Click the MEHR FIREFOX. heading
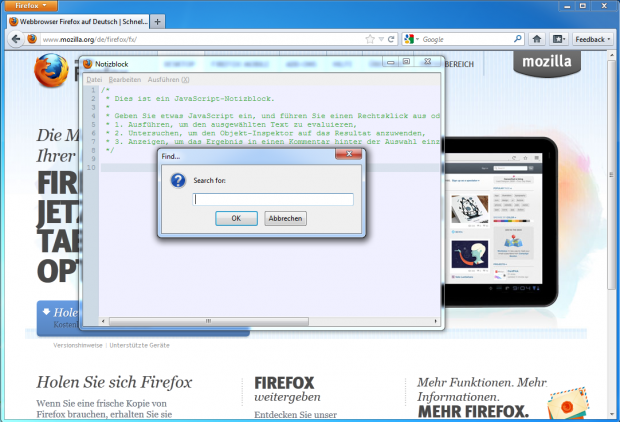Screen dimensions: 620x422 (473, 412)
